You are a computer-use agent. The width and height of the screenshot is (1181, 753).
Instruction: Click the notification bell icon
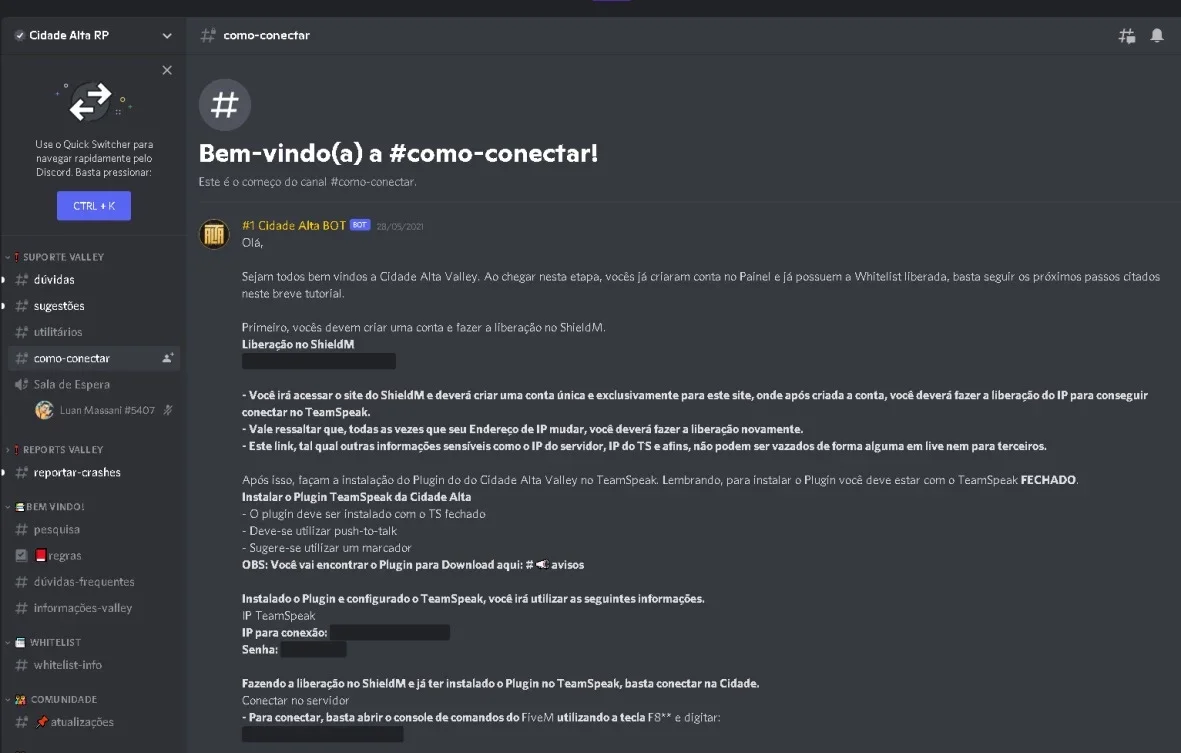(x=1157, y=35)
